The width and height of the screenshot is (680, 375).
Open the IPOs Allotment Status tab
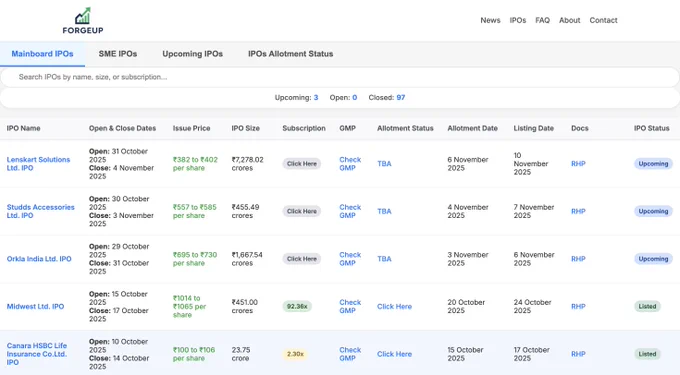[x=291, y=54]
